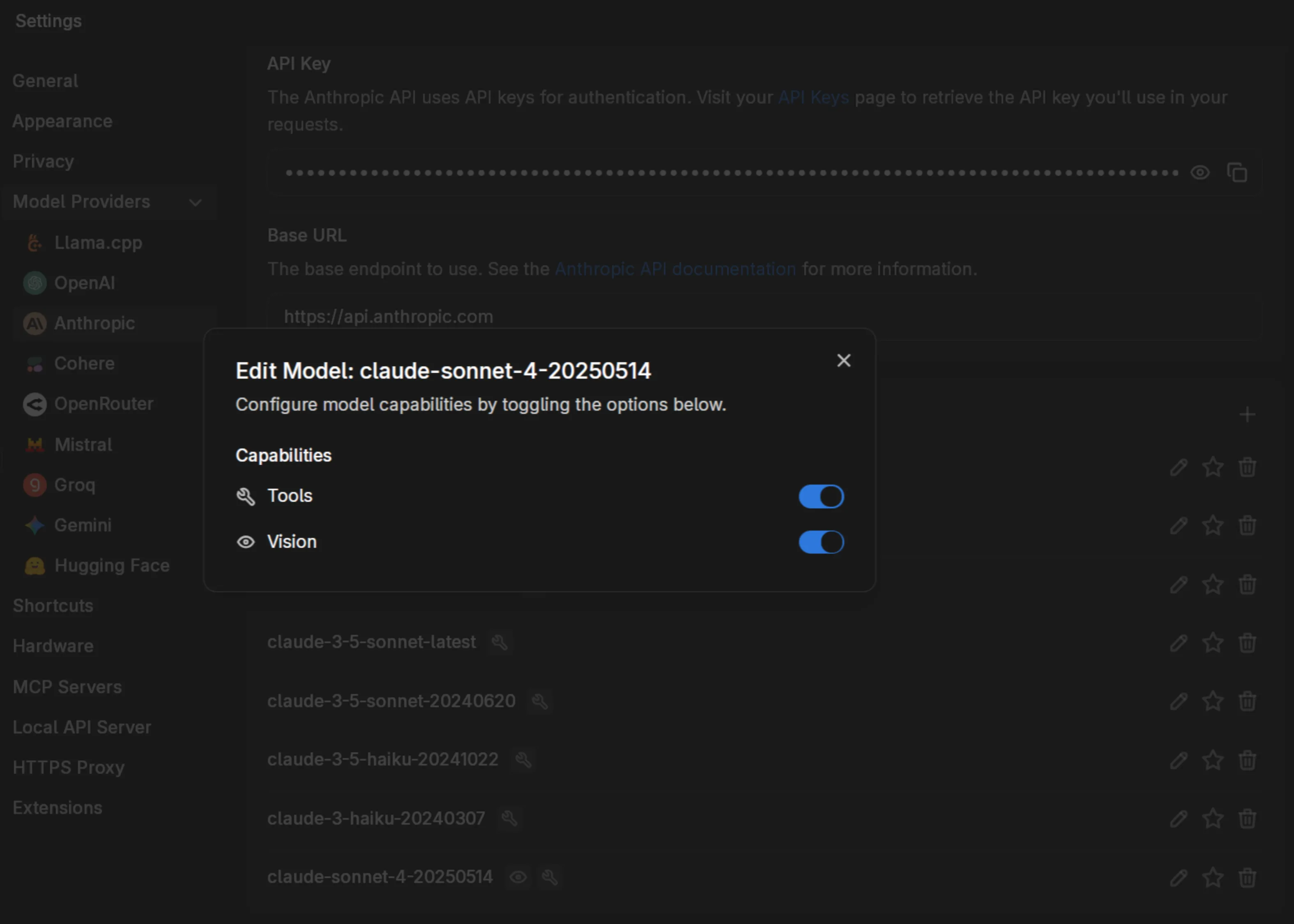
Task: Copy the API key to clipboard
Action: pos(1236,172)
